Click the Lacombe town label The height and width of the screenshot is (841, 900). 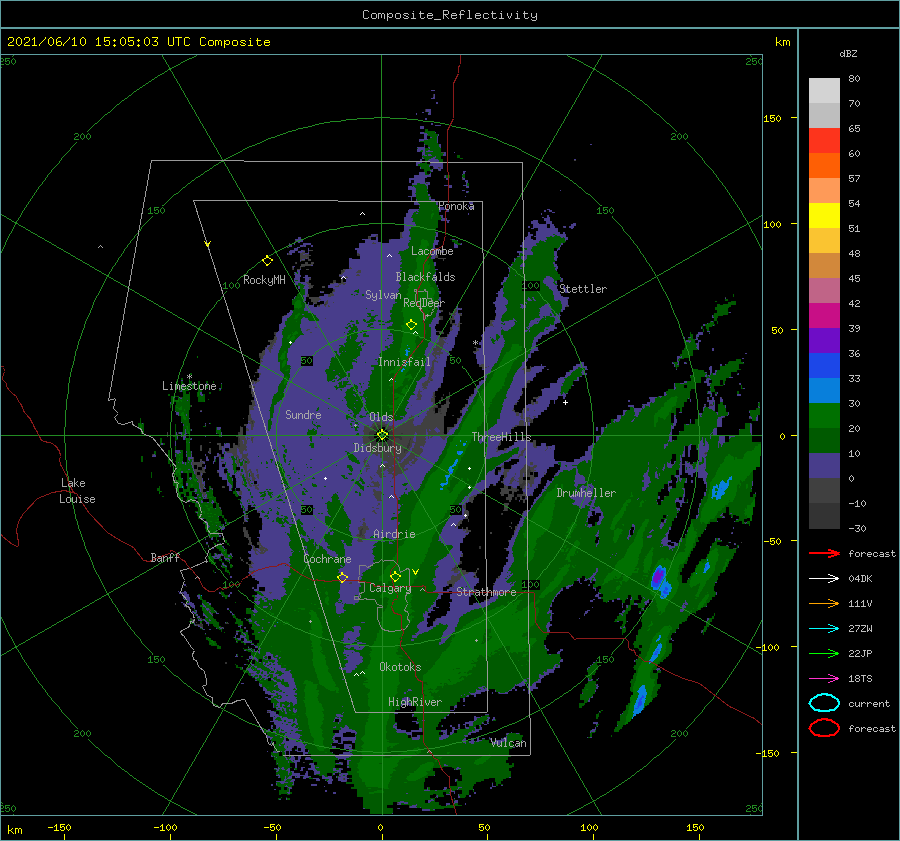tap(432, 251)
